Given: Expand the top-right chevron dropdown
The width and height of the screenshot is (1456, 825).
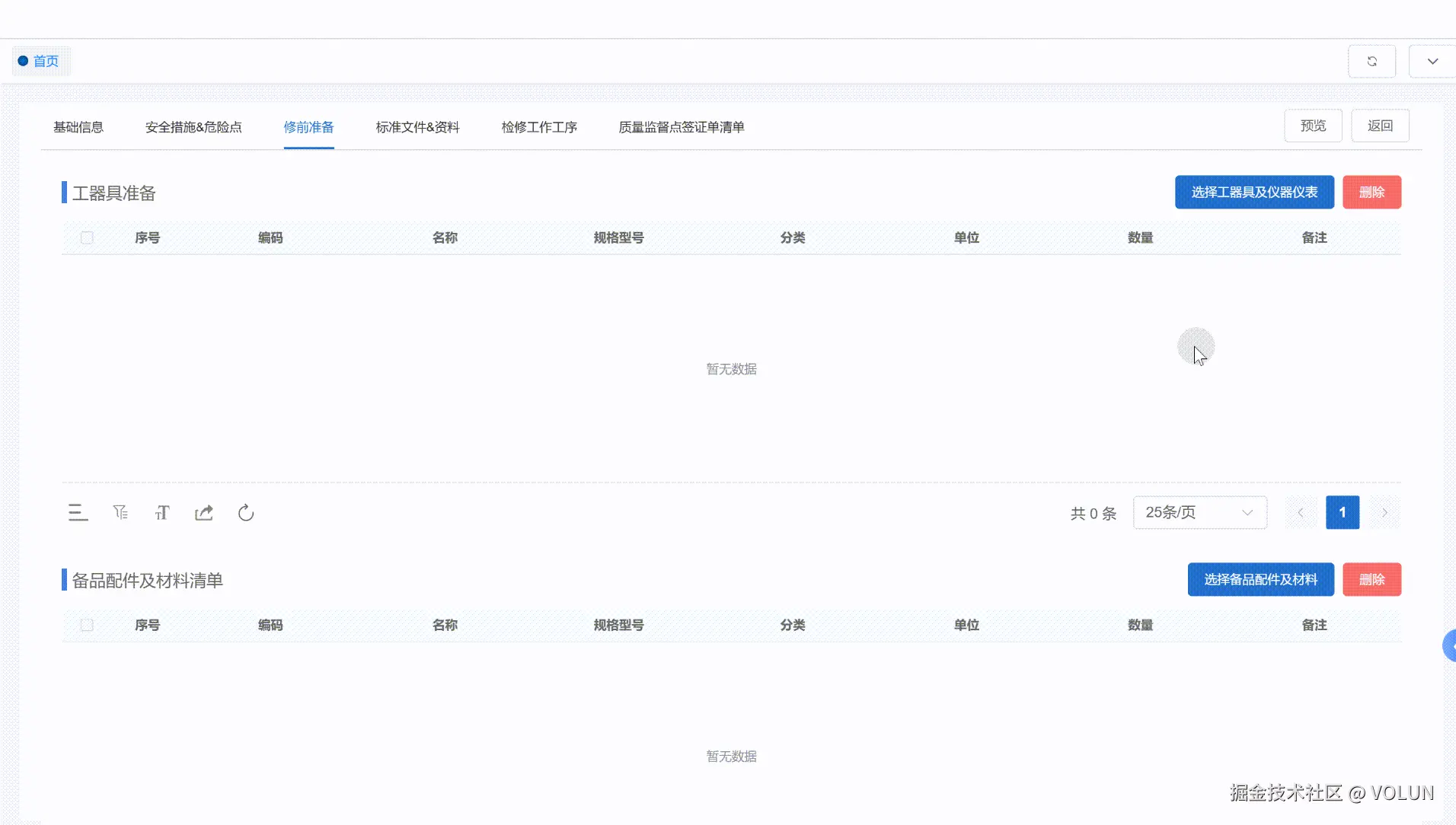Looking at the screenshot, I should coord(1432,62).
